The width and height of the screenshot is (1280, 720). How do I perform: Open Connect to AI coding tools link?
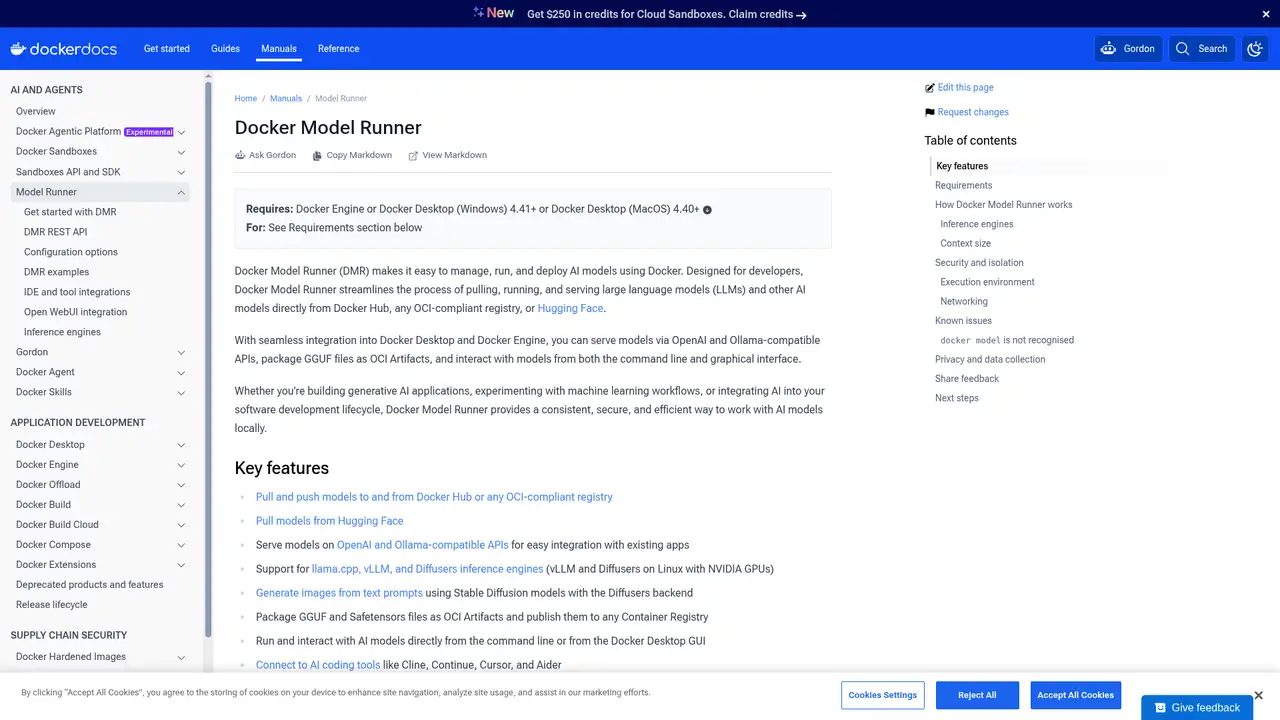tap(318, 665)
